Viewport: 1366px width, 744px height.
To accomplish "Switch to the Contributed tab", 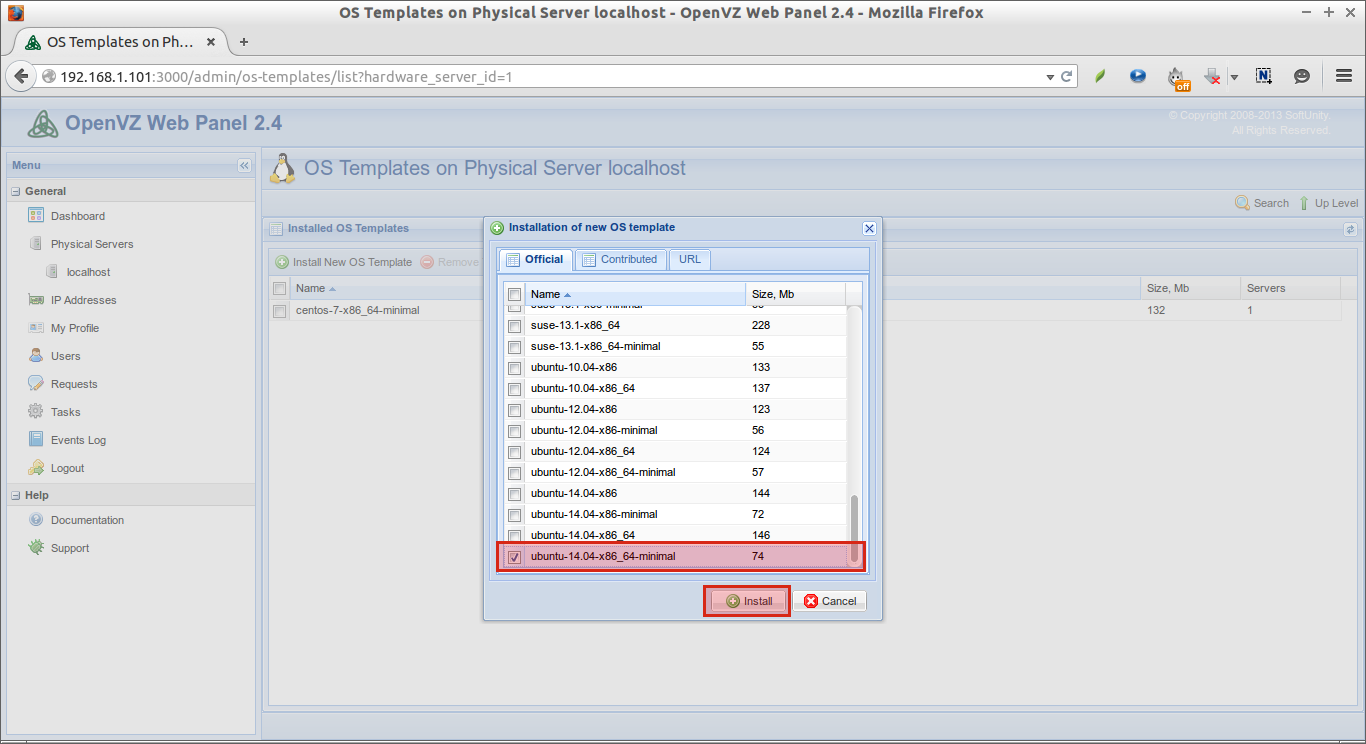I will pyautogui.click(x=620, y=260).
